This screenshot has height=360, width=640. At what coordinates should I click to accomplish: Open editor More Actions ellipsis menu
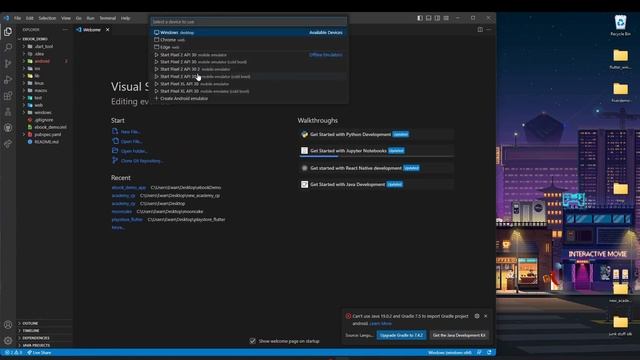coord(489,29)
